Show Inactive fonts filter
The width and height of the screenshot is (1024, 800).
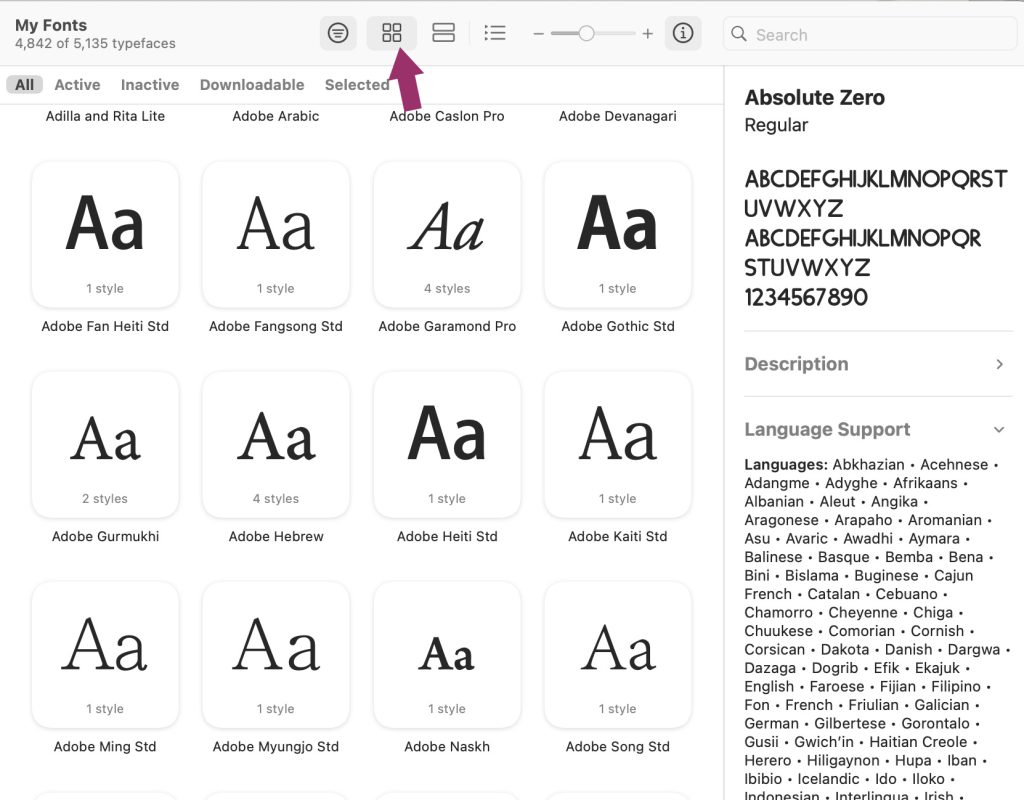150,85
